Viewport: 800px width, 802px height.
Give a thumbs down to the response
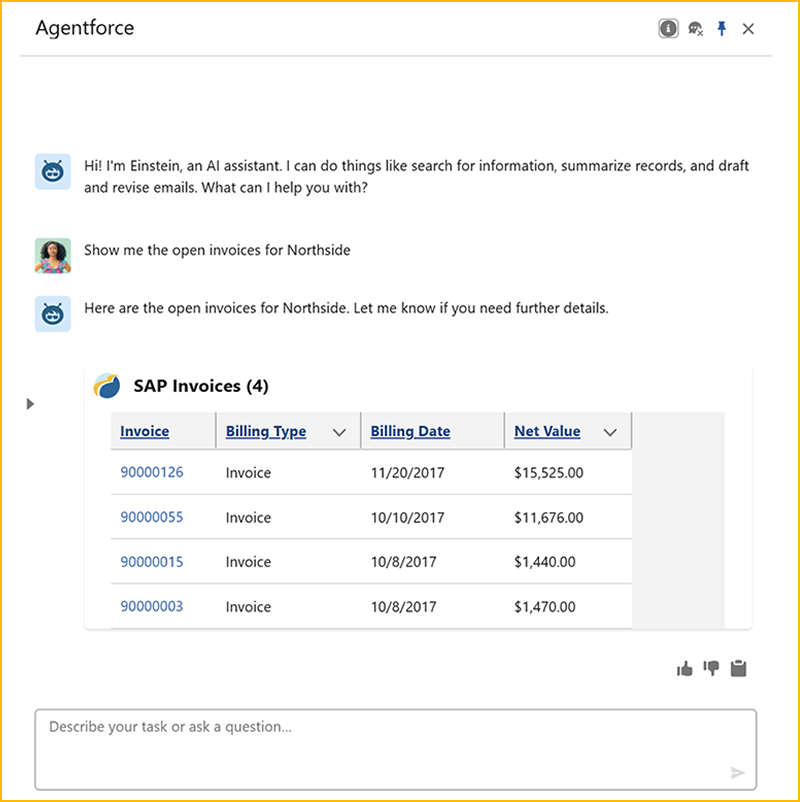(711, 669)
